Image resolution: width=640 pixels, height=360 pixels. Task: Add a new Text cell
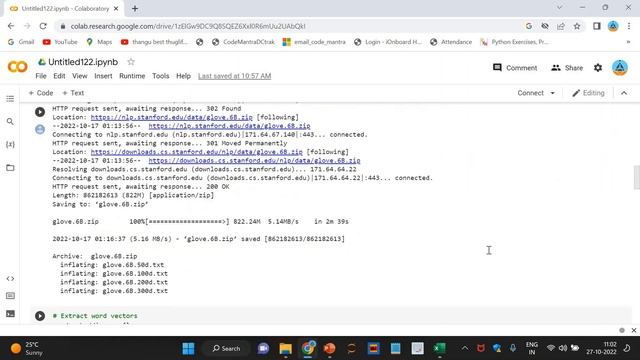pyautogui.click(x=73, y=93)
